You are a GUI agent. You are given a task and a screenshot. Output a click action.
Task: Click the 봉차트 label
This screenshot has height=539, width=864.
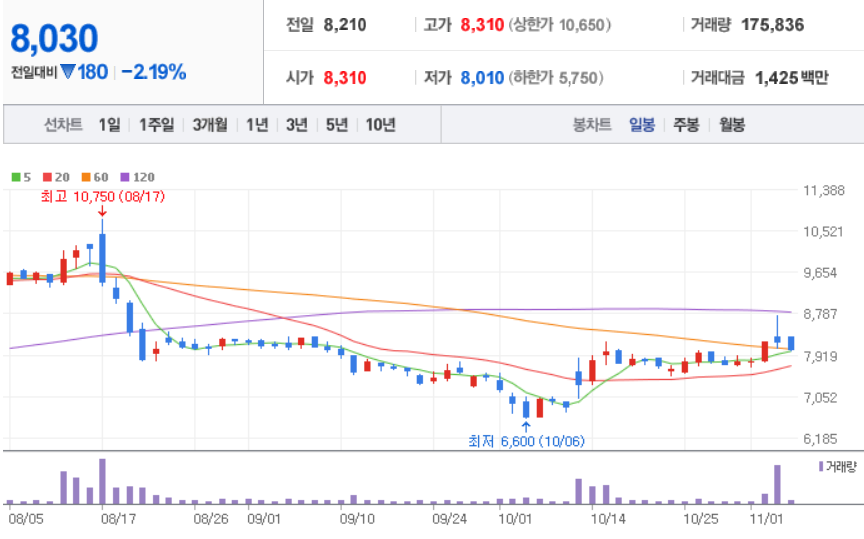coord(592,125)
